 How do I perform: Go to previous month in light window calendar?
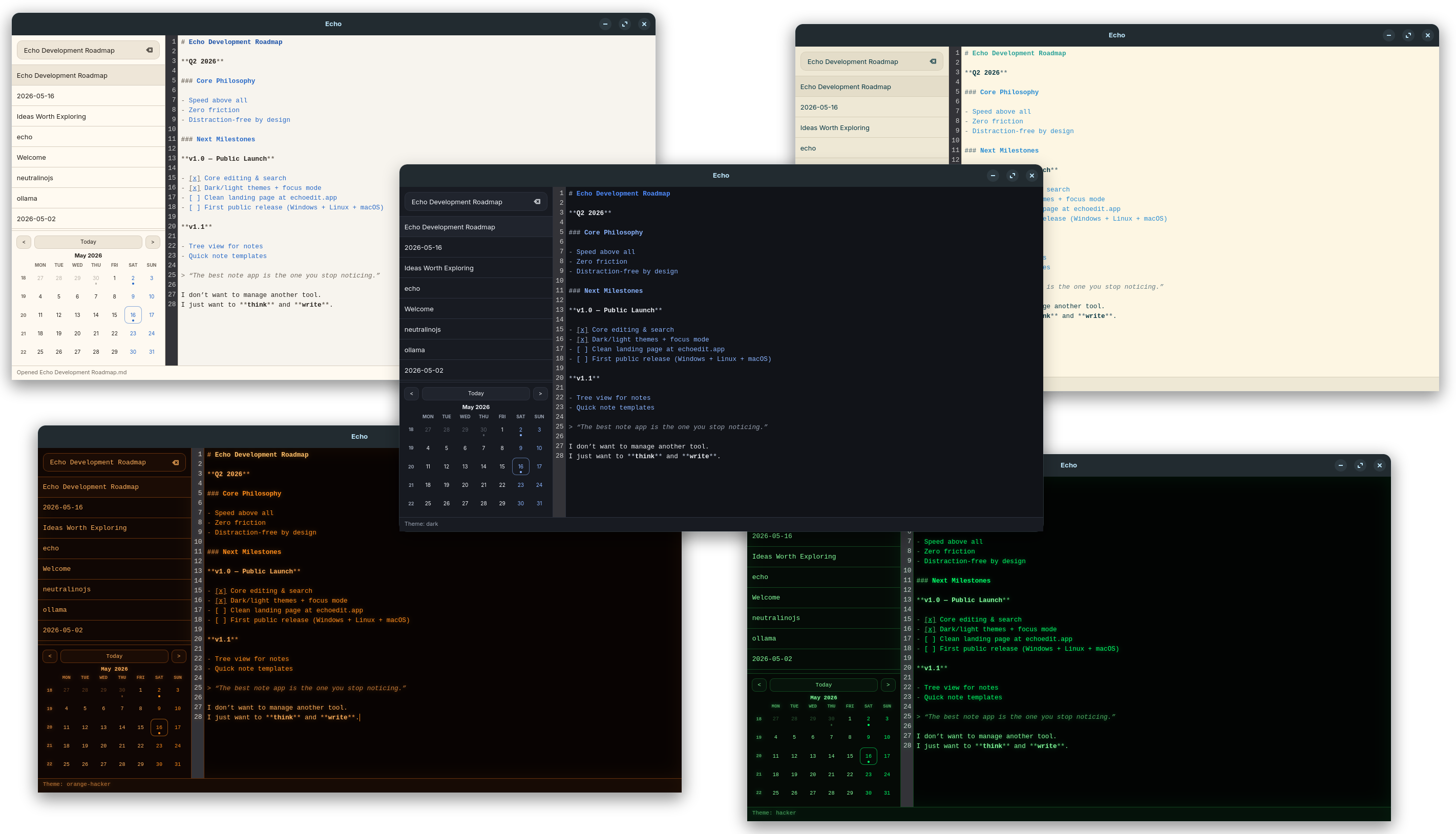(24, 242)
